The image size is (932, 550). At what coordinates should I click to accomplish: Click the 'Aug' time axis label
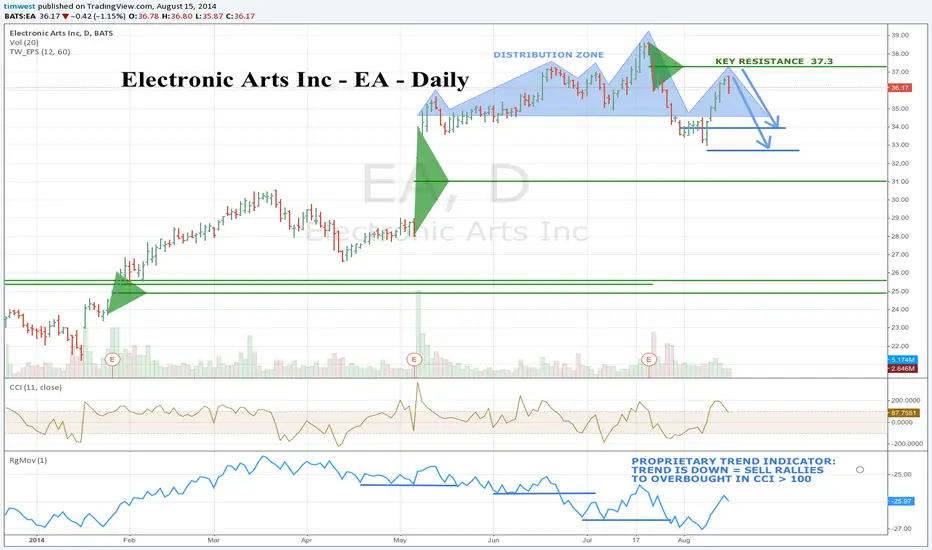click(x=684, y=540)
